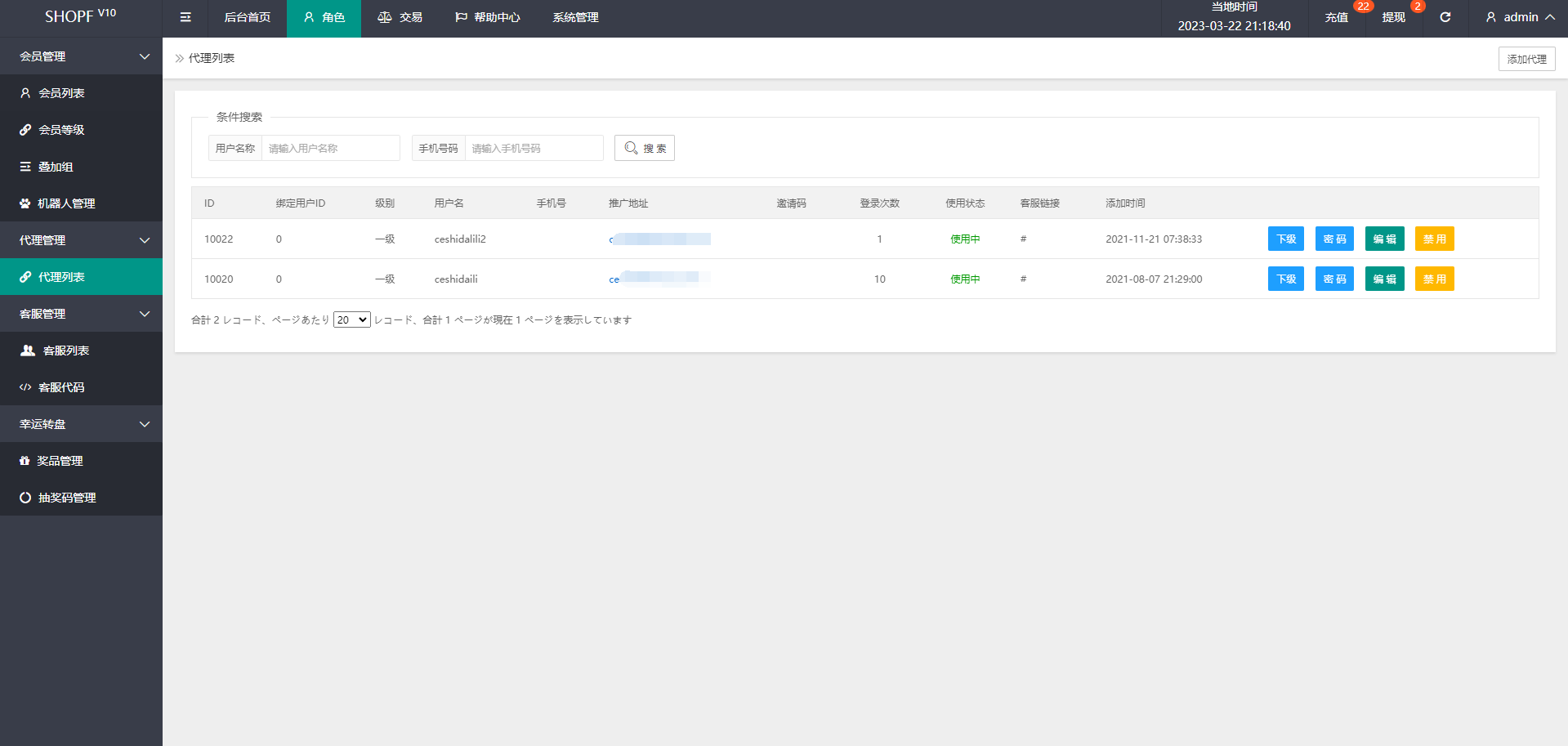Click the 添加代理 button
This screenshot has width=1568, height=746.
[1526, 59]
